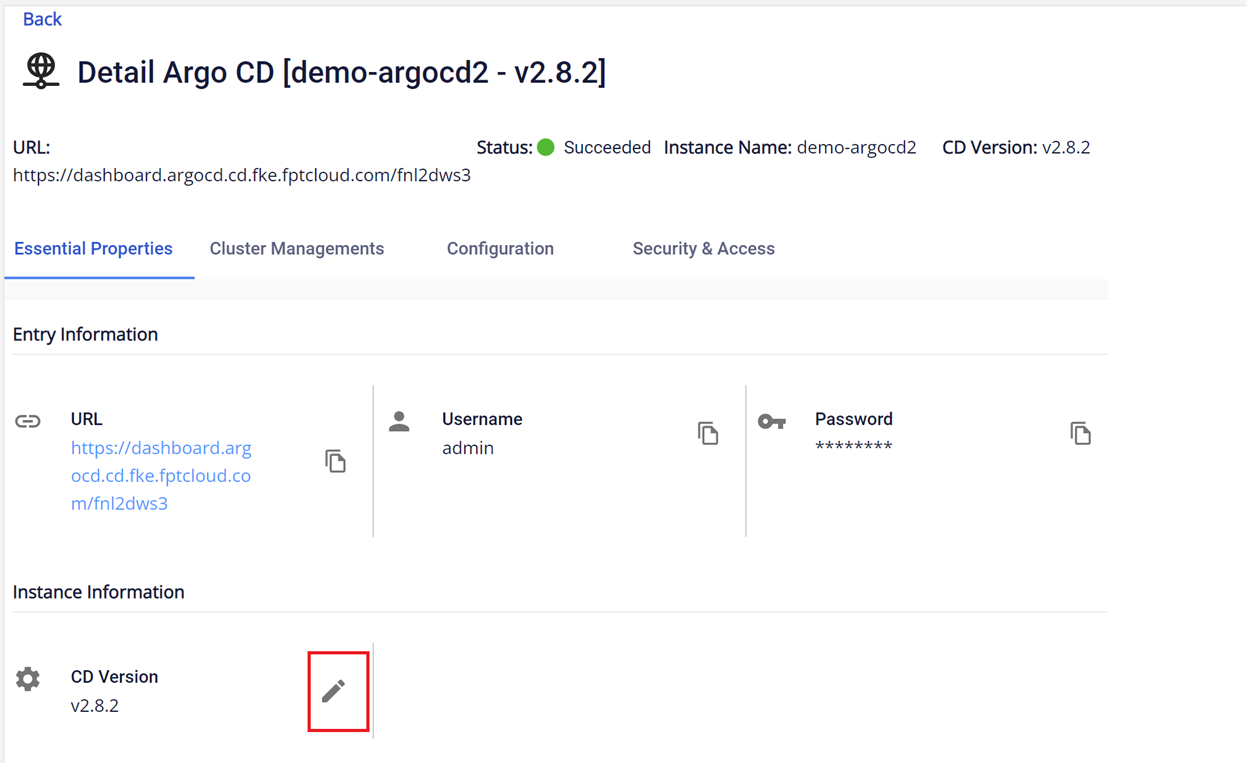The image size is (1248, 763).
Task: Click the person icon beside Username
Action: tap(399, 421)
